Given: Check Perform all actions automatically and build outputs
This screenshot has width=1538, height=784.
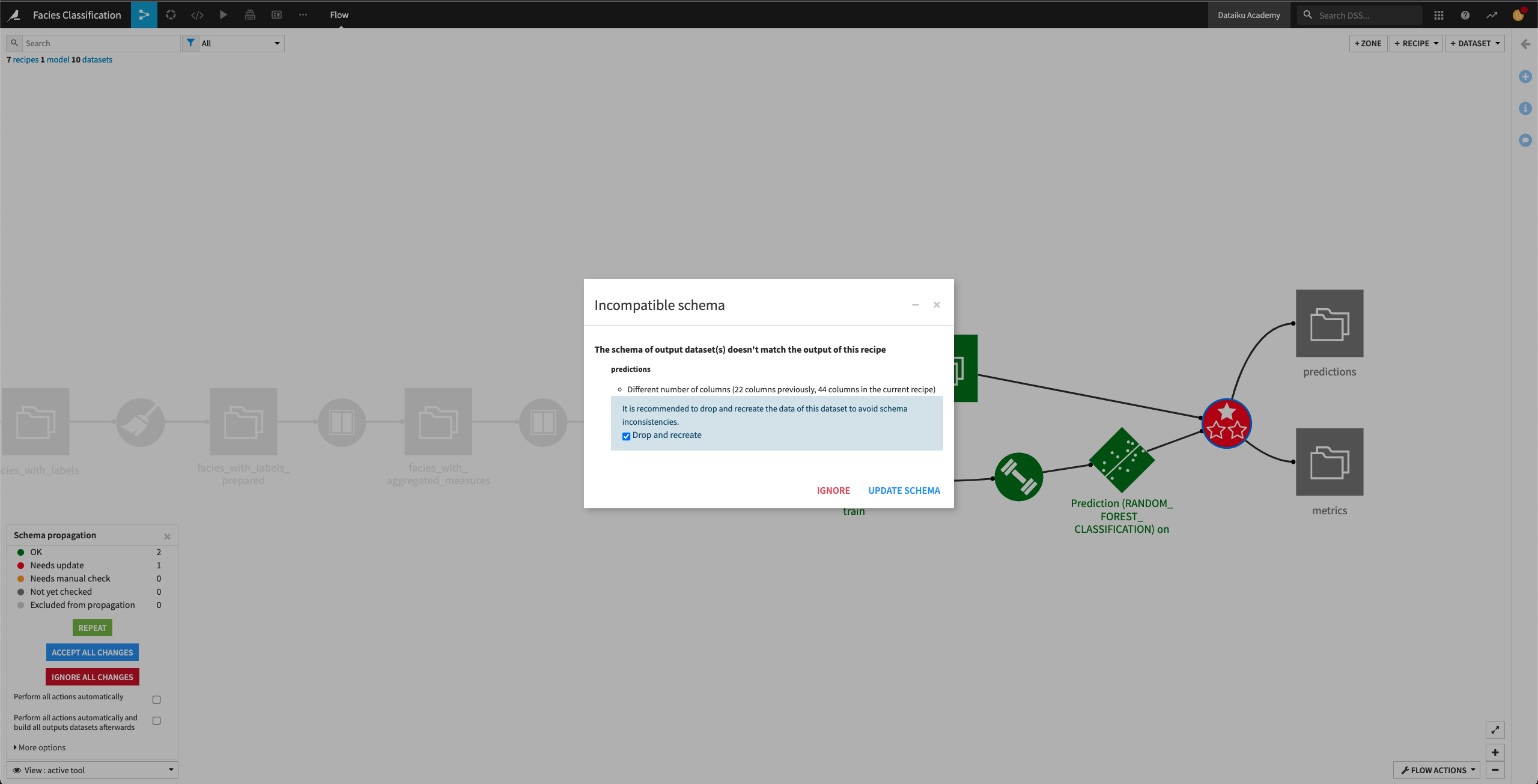Looking at the screenshot, I should pos(156,720).
